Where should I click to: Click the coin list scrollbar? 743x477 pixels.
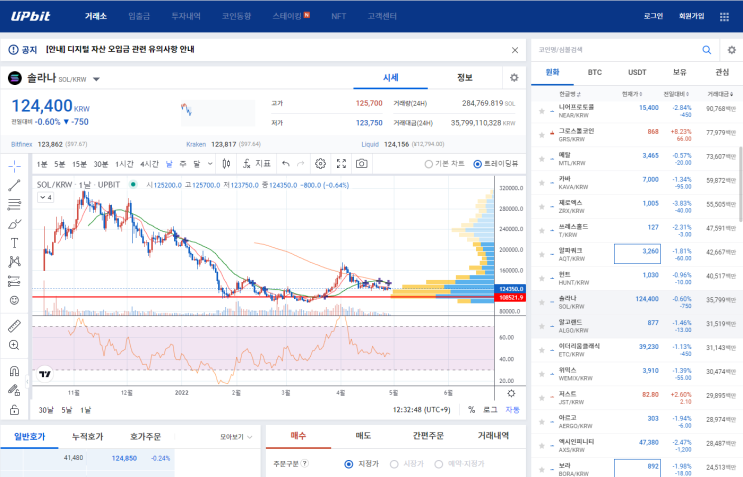pos(740,184)
